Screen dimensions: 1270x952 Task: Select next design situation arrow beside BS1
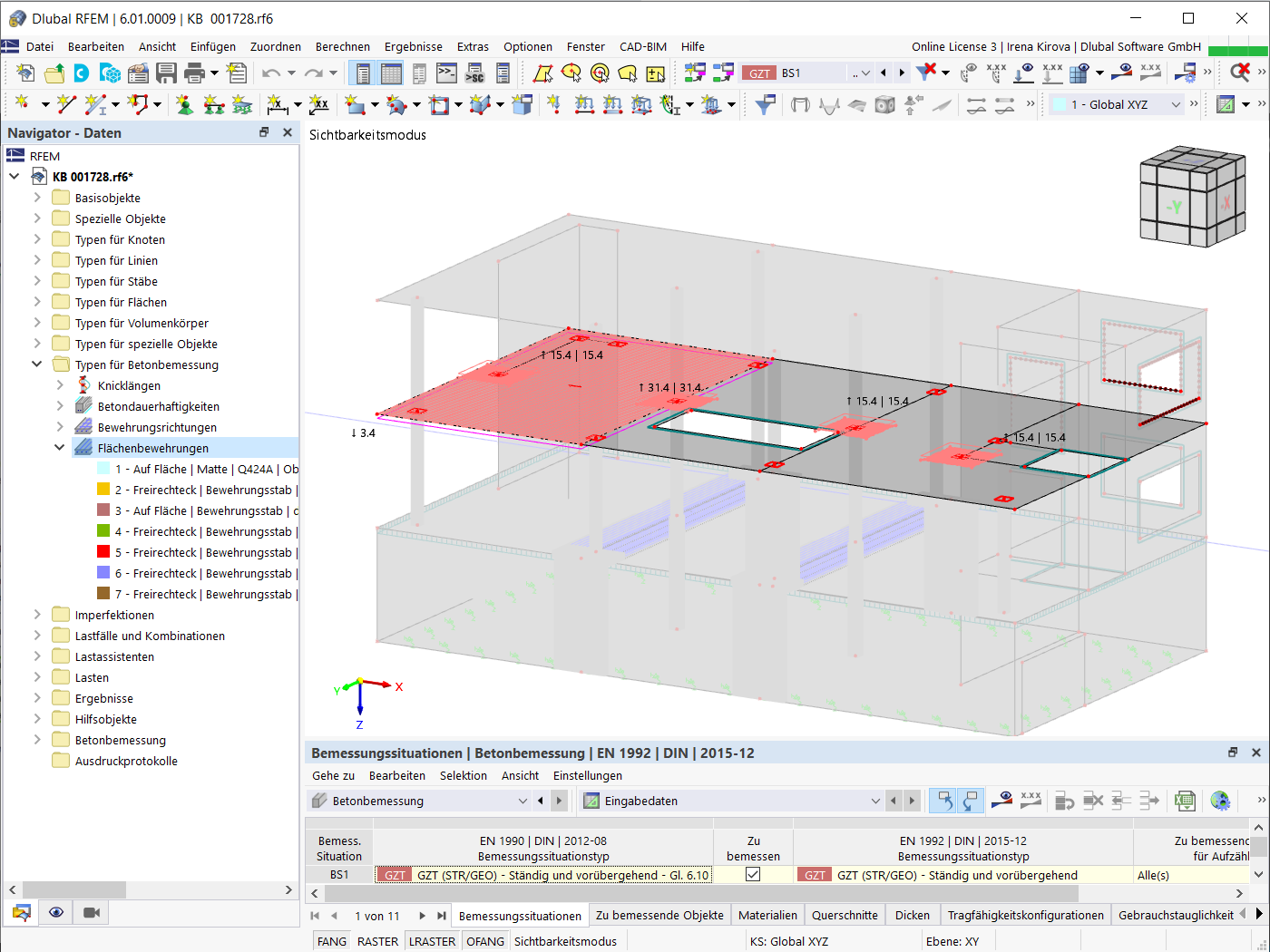[x=902, y=73]
